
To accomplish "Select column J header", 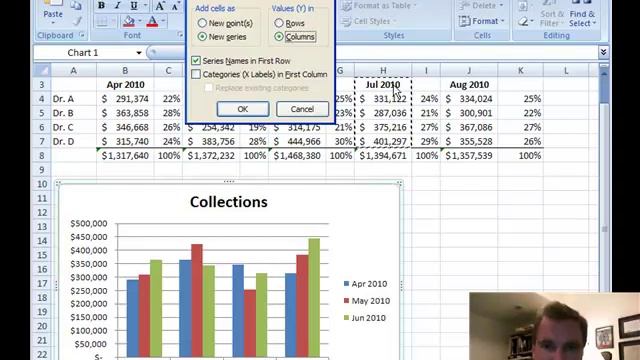I will (x=469, y=71).
